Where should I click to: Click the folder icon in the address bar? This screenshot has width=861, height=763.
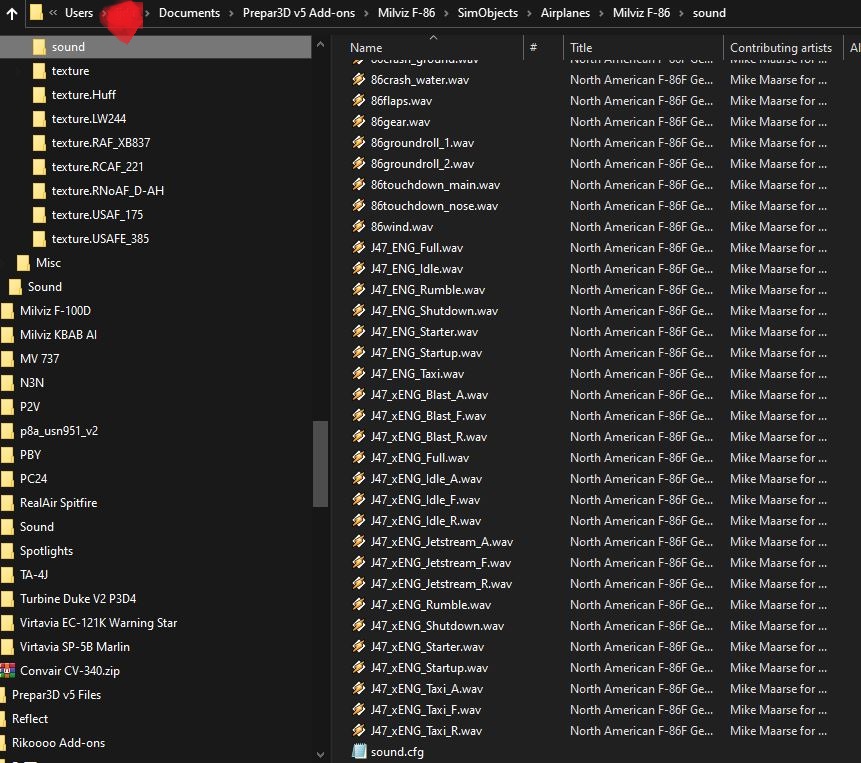tap(36, 12)
